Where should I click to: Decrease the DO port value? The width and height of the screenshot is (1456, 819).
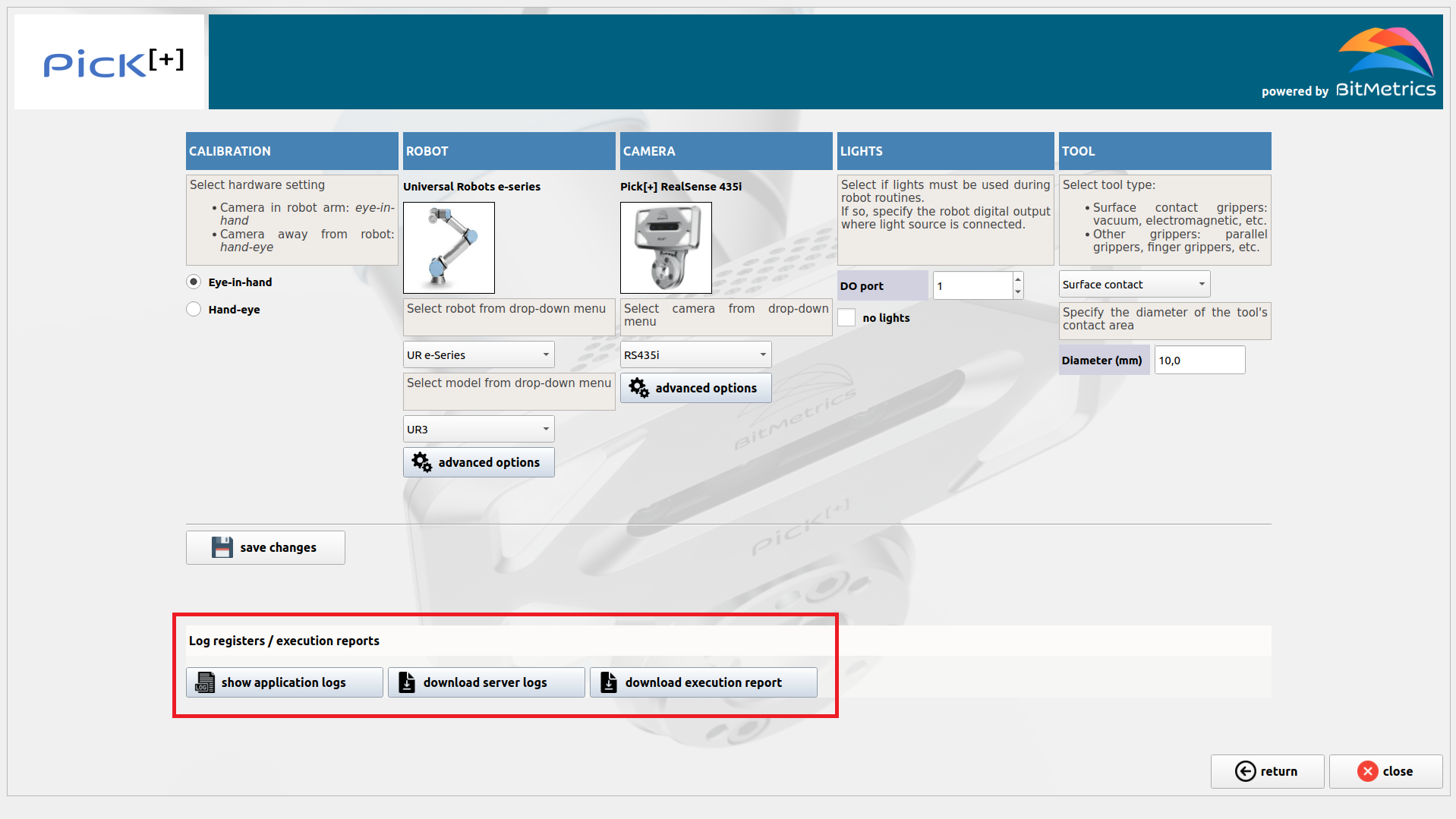[1018, 292]
